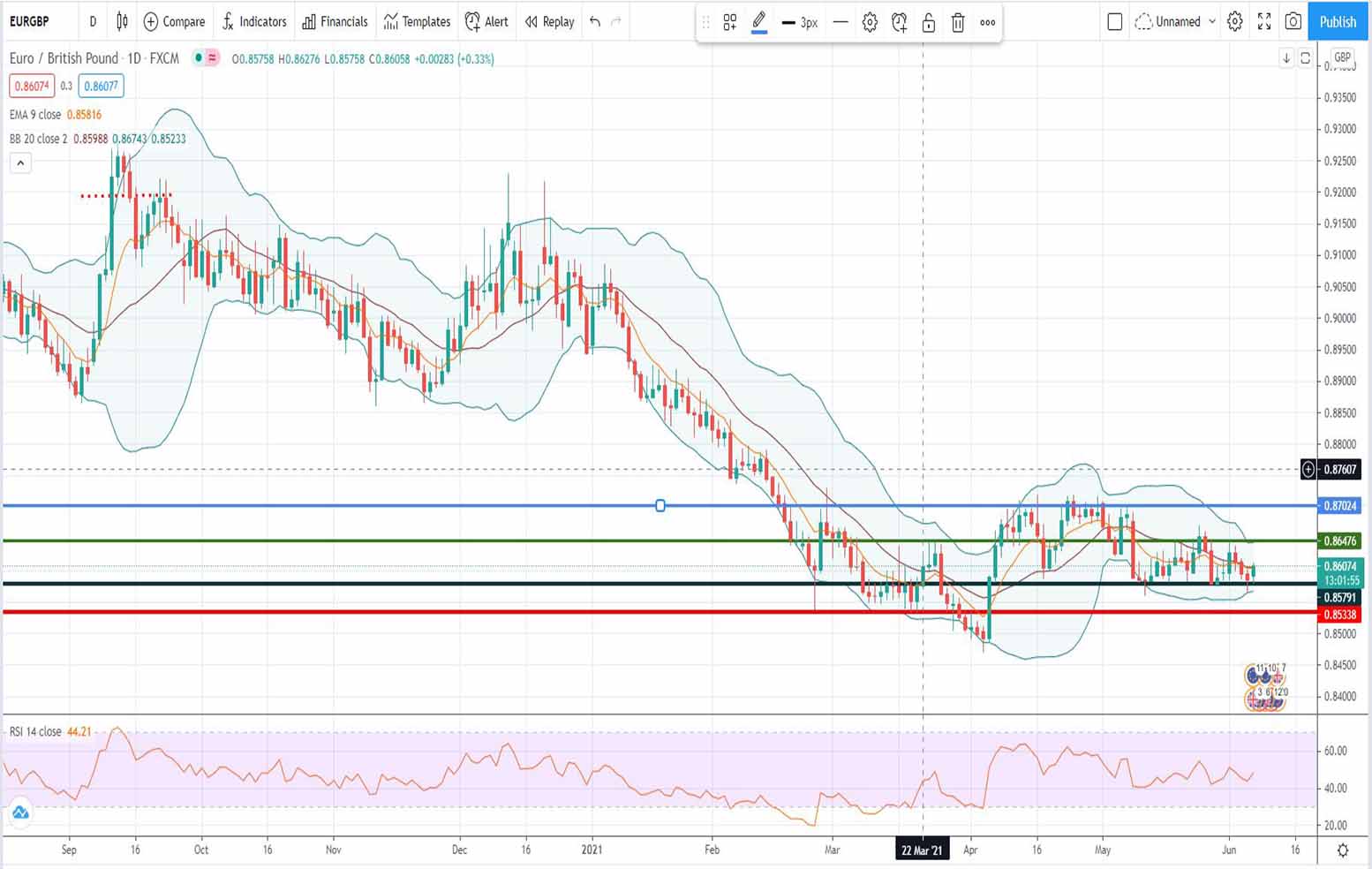Take a chart snapshot with camera icon
1372x869 pixels.
(x=1293, y=21)
